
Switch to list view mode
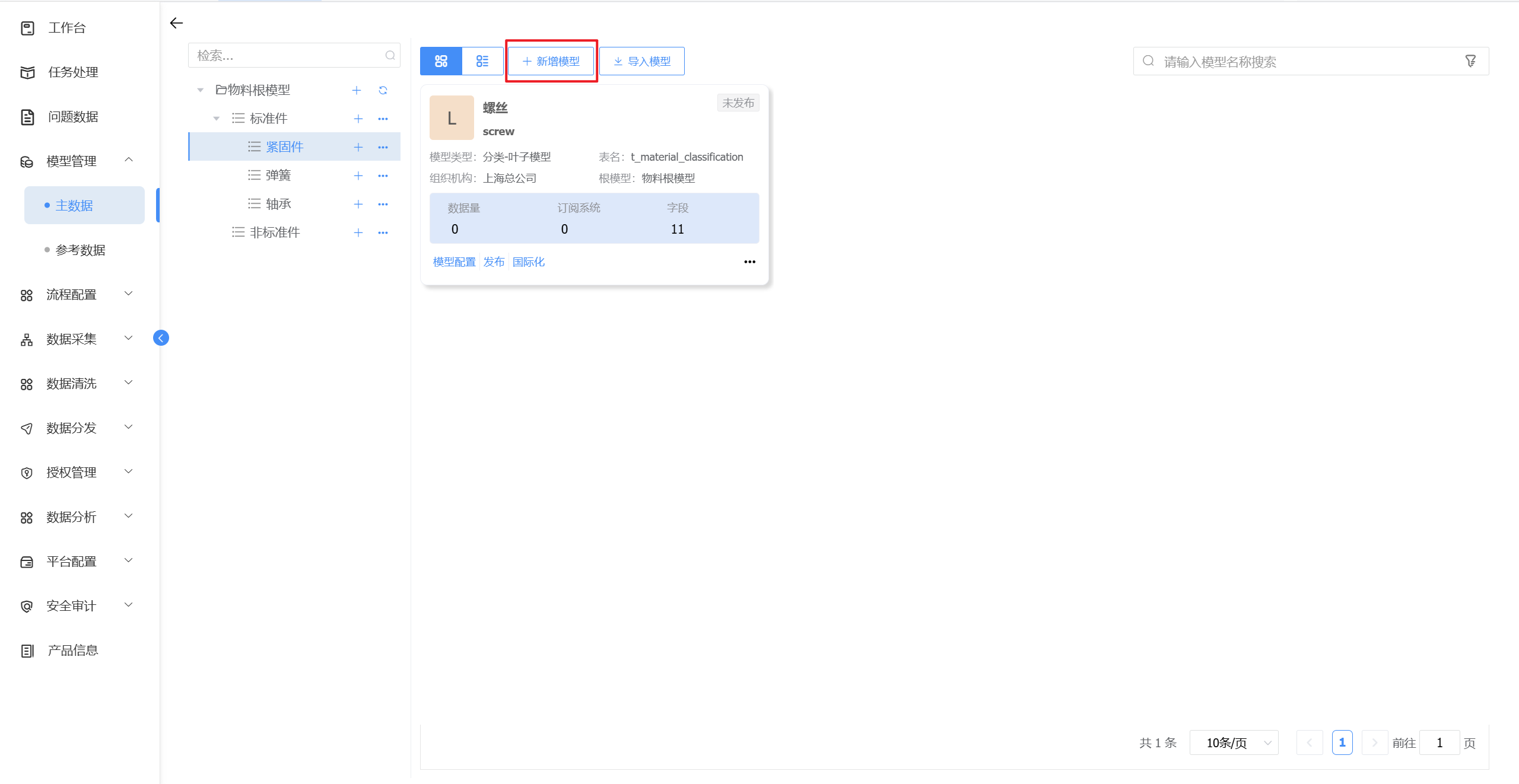click(482, 61)
